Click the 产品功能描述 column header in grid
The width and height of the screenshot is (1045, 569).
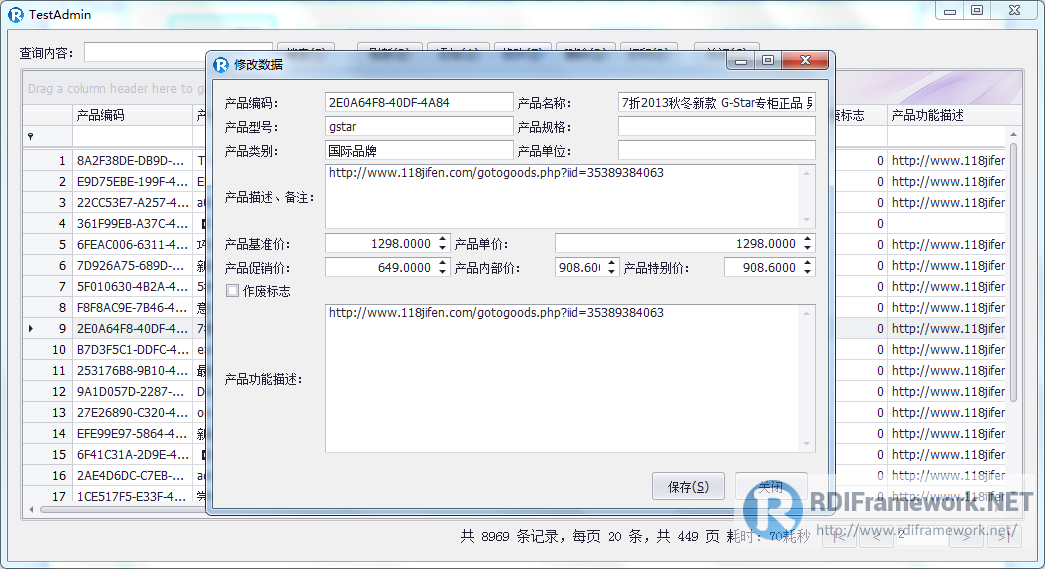click(x=954, y=115)
